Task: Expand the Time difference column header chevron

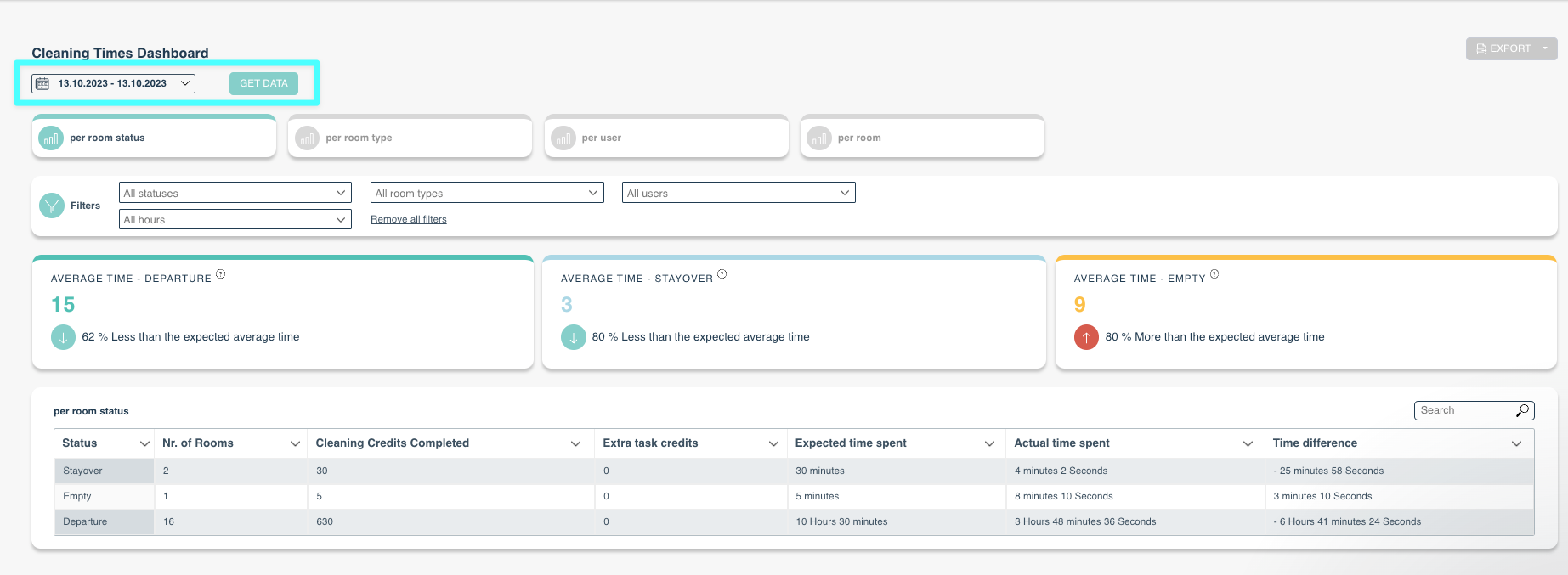Action: pos(1517,443)
